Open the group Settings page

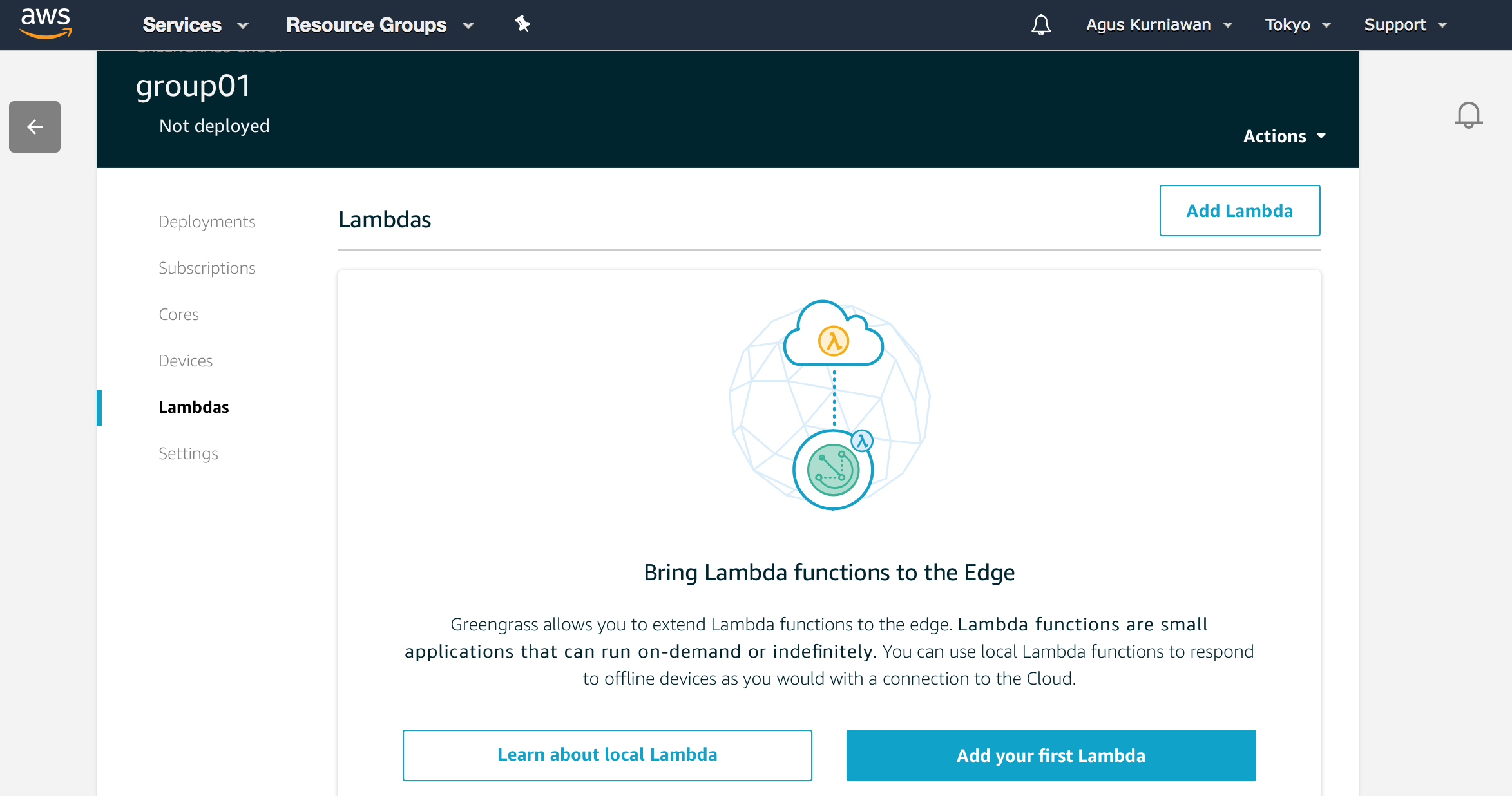click(188, 453)
